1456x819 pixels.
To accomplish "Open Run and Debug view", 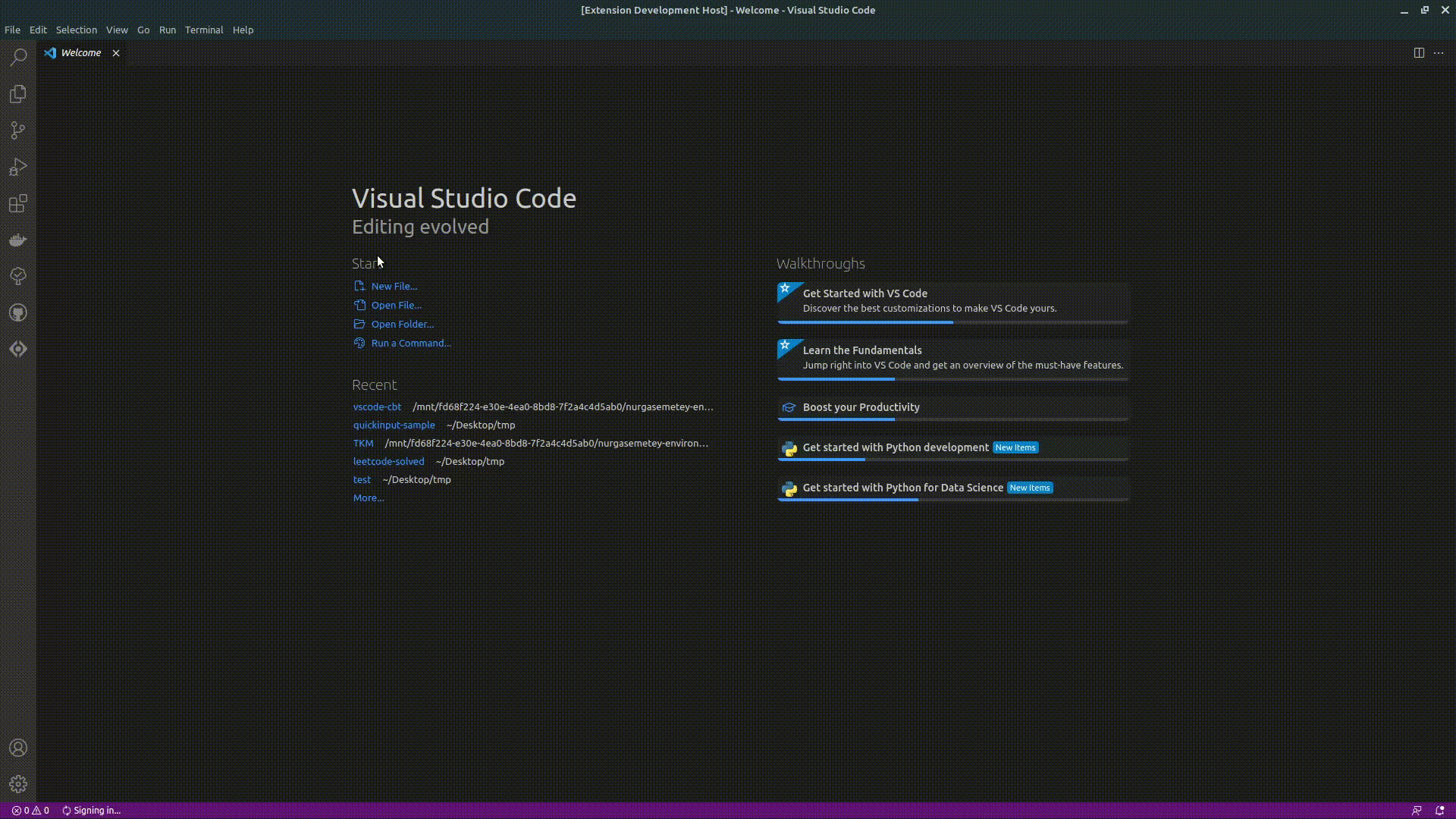I will pyautogui.click(x=18, y=167).
